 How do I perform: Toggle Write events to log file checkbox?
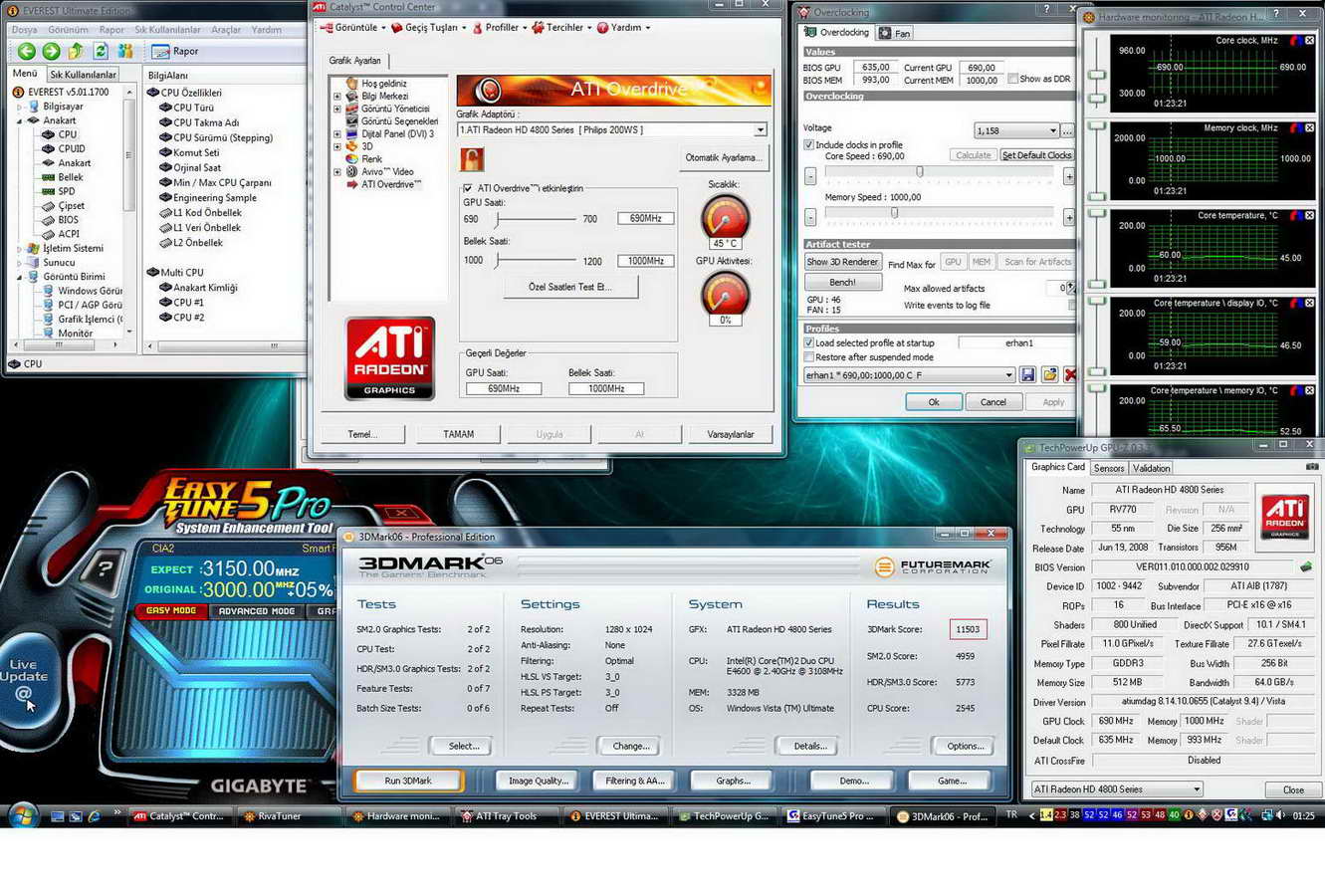tap(1072, 305)
